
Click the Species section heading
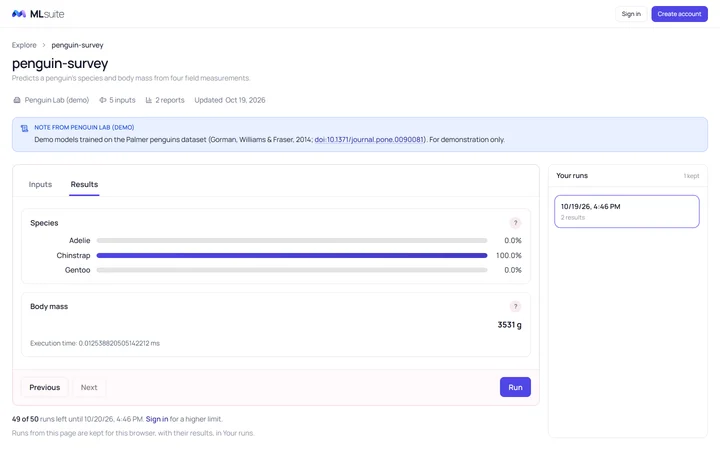(x=44, y=223)
